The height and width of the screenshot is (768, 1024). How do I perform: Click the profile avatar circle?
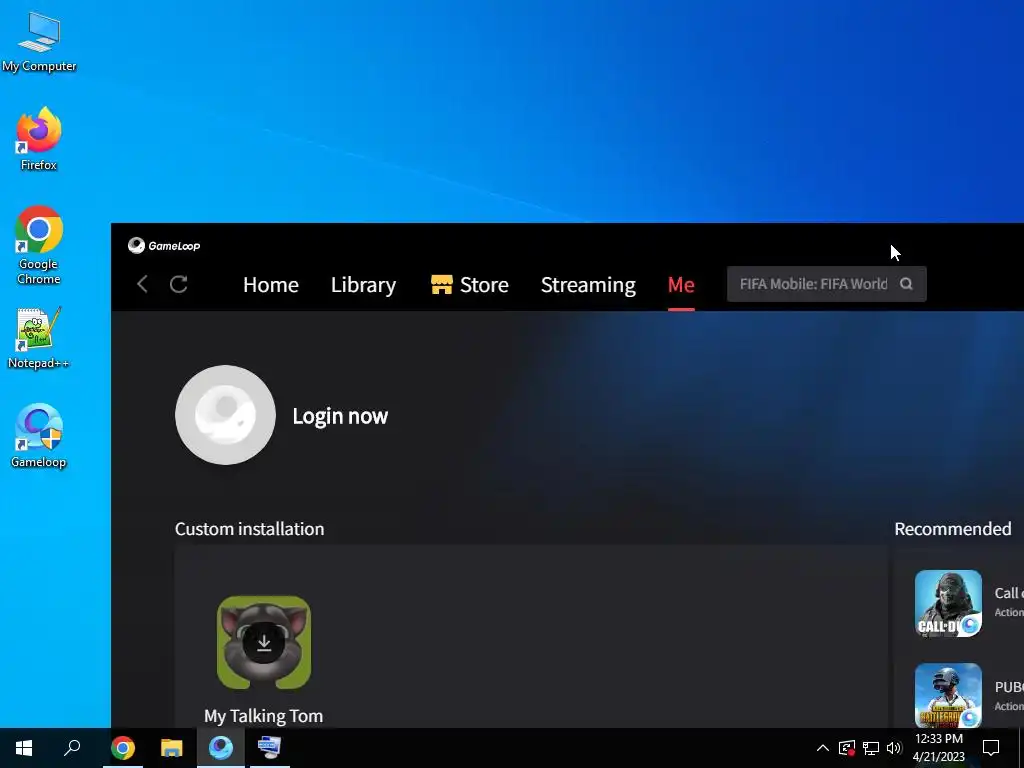225,415
